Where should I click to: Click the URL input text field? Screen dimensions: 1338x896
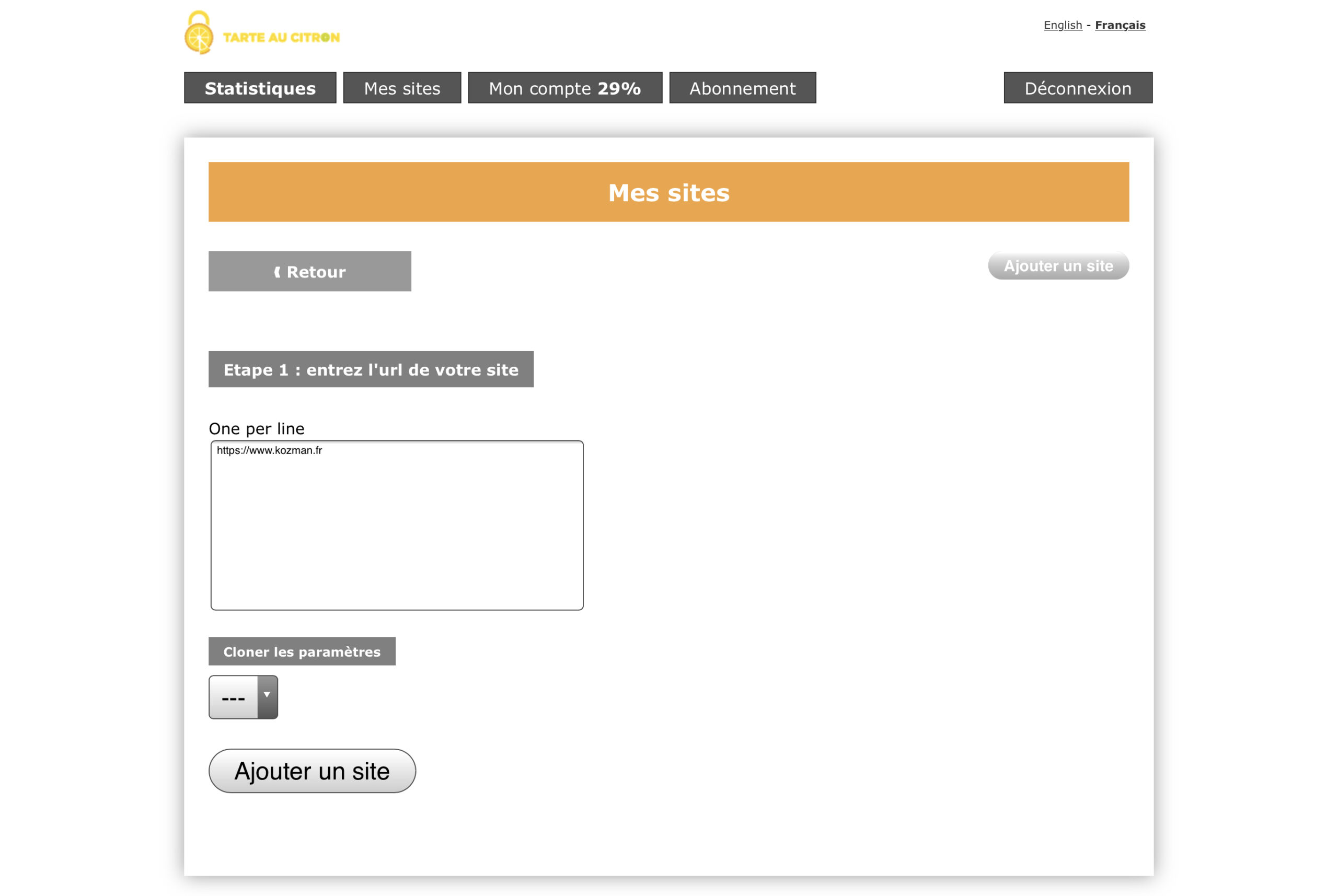(396, 525)
